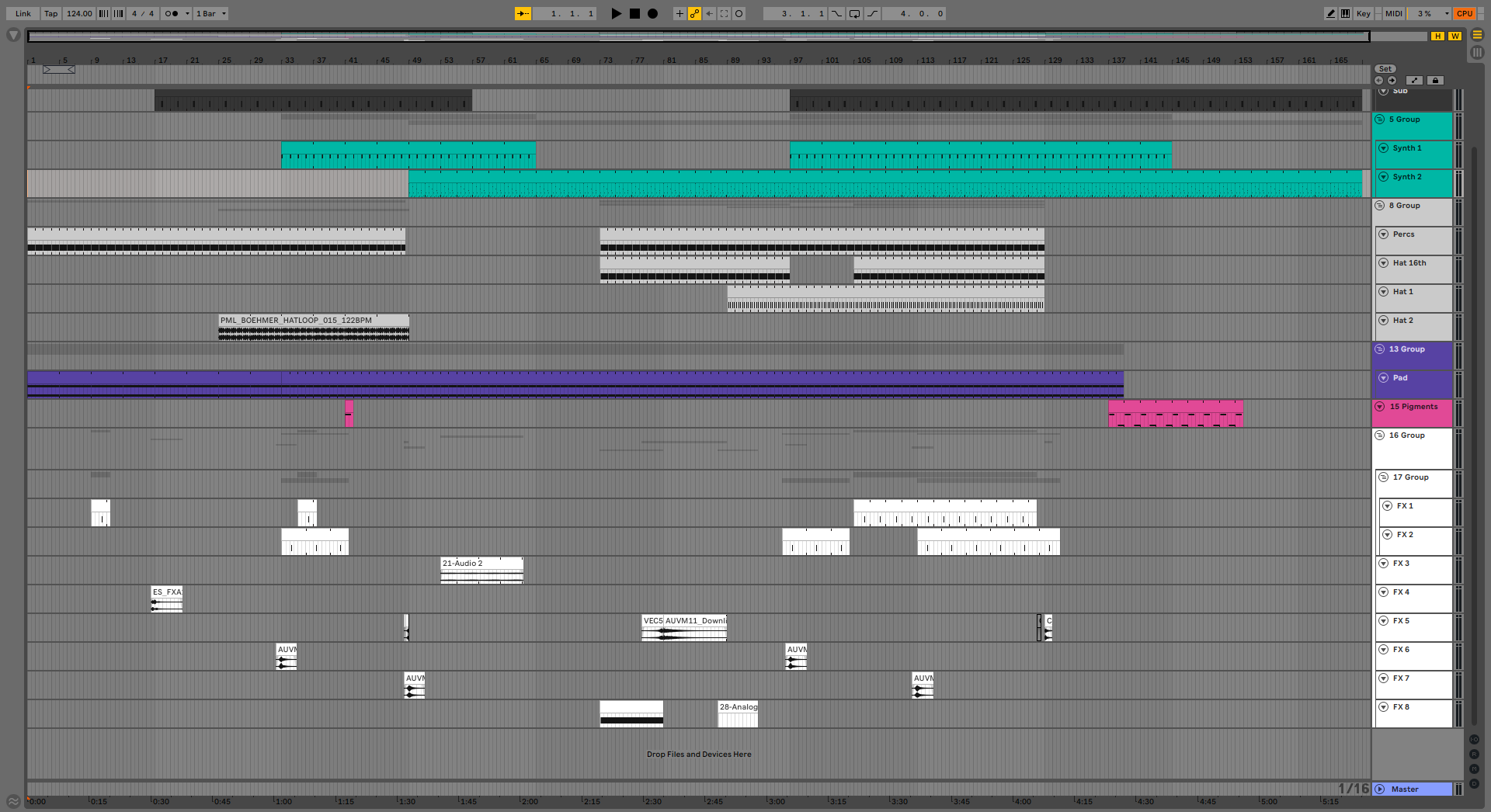Toggle the automation mode button near Set

coord(1415,80)
